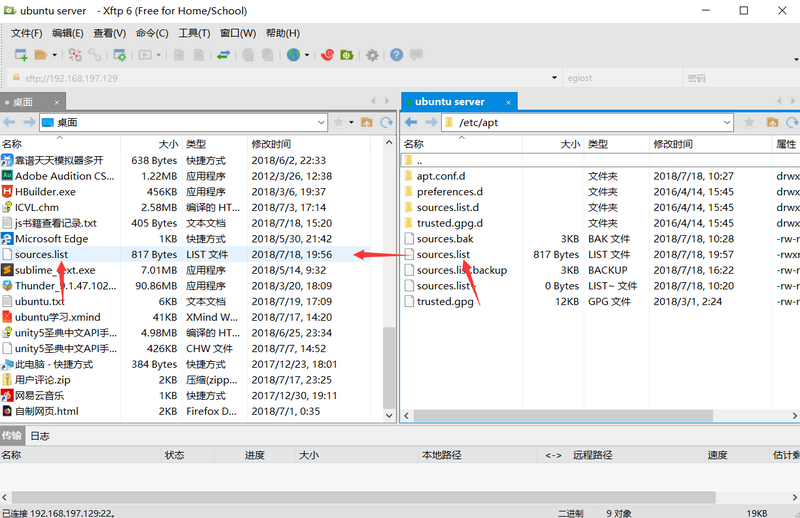Click the globe encoding icon
Viewport: 800px width, 518px height.
(x=293, y=55)
